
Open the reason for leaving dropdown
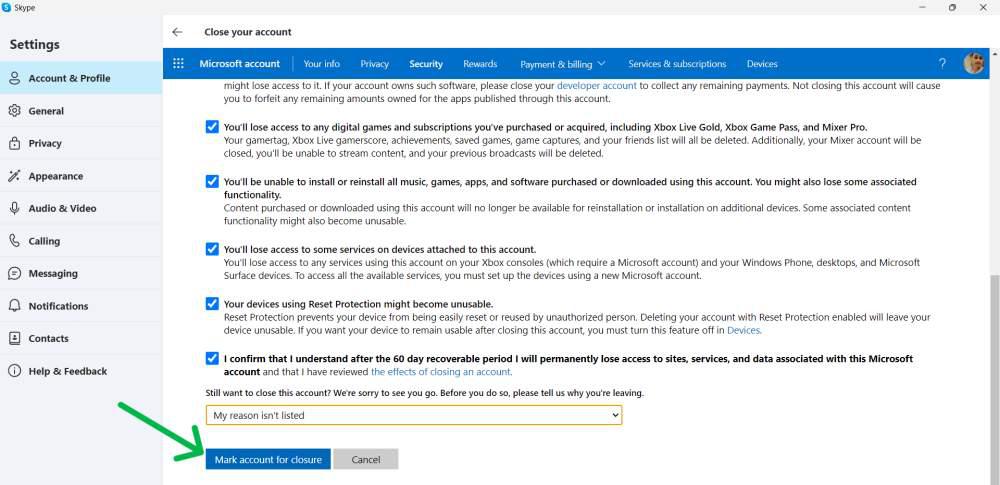[x=413, y=415]
